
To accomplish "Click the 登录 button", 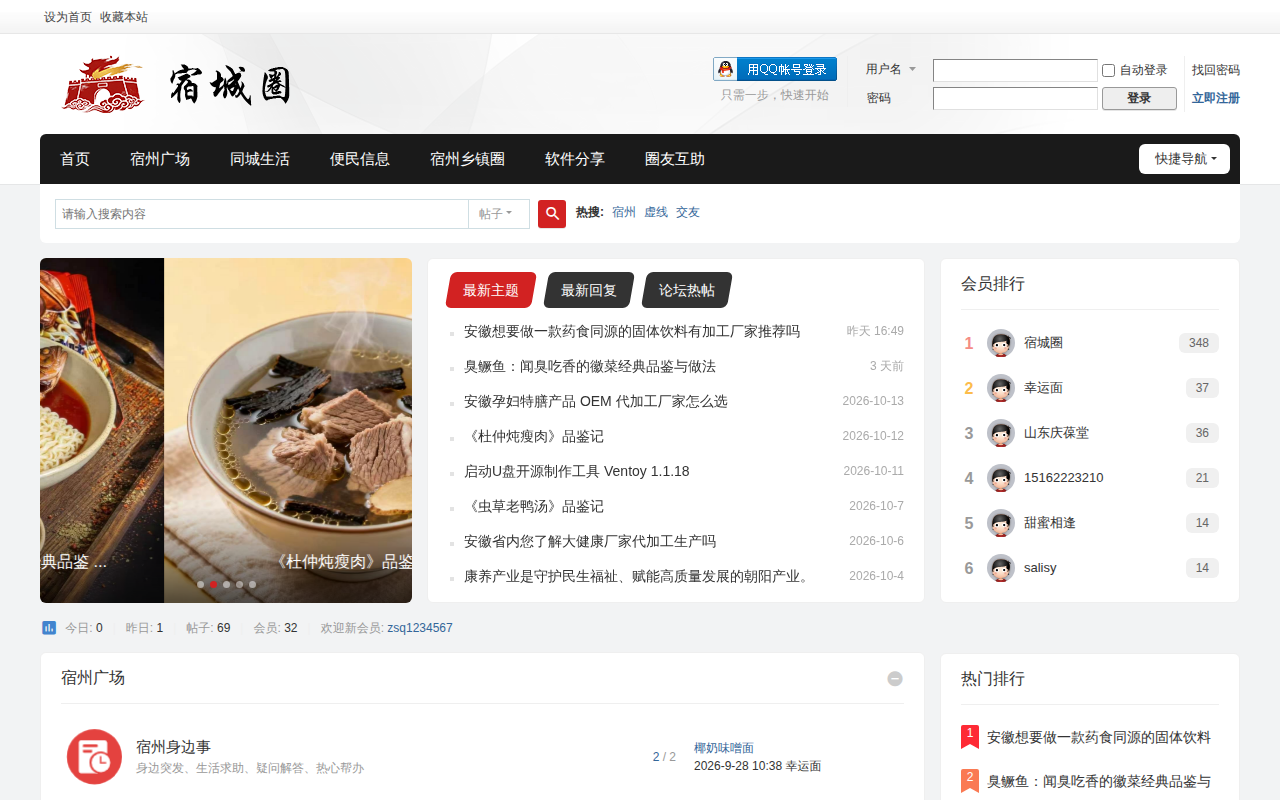I will [x=1139, y=98].
